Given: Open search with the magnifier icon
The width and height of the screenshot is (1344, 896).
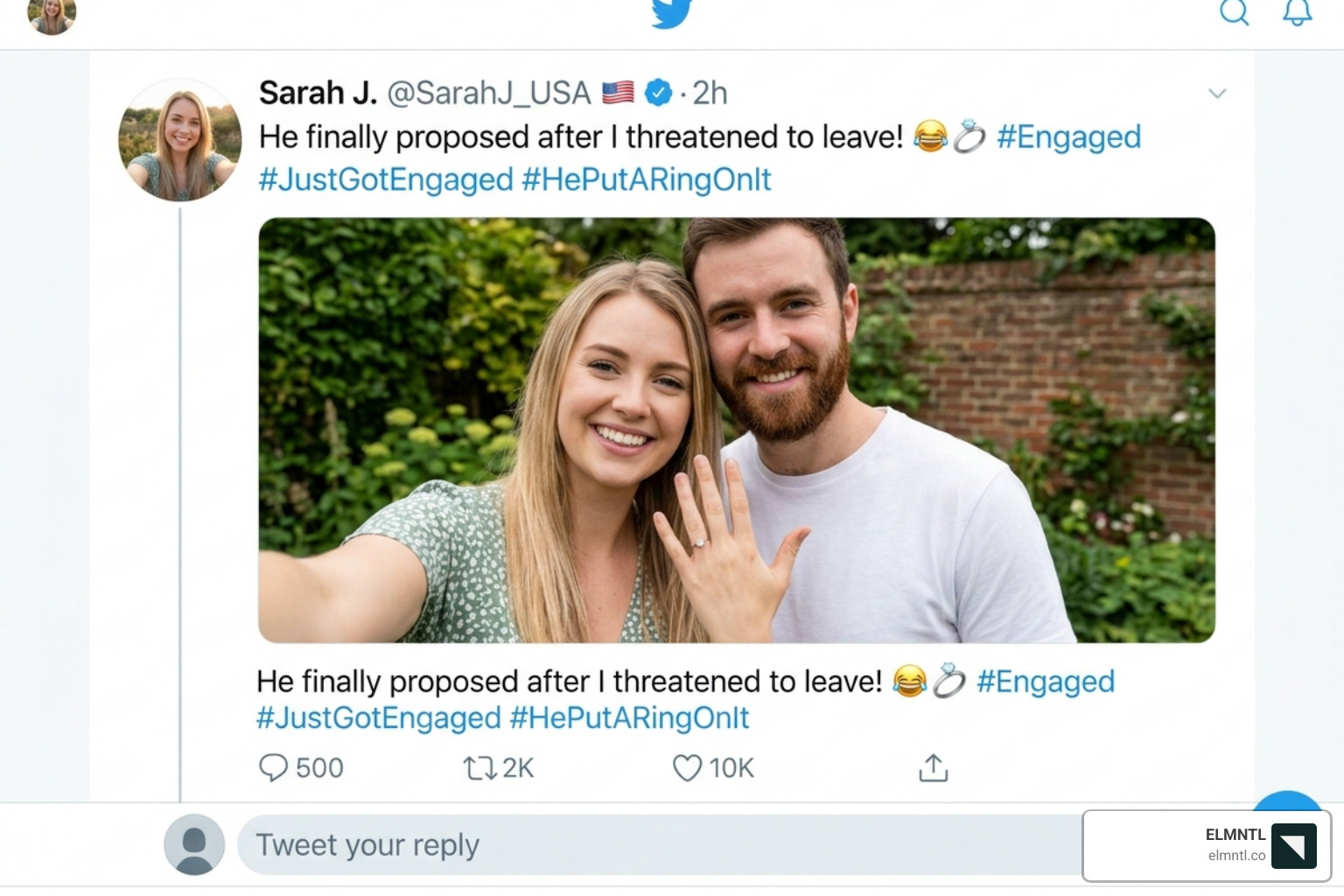Looking at the screenshot, I should coord(1234,12).
